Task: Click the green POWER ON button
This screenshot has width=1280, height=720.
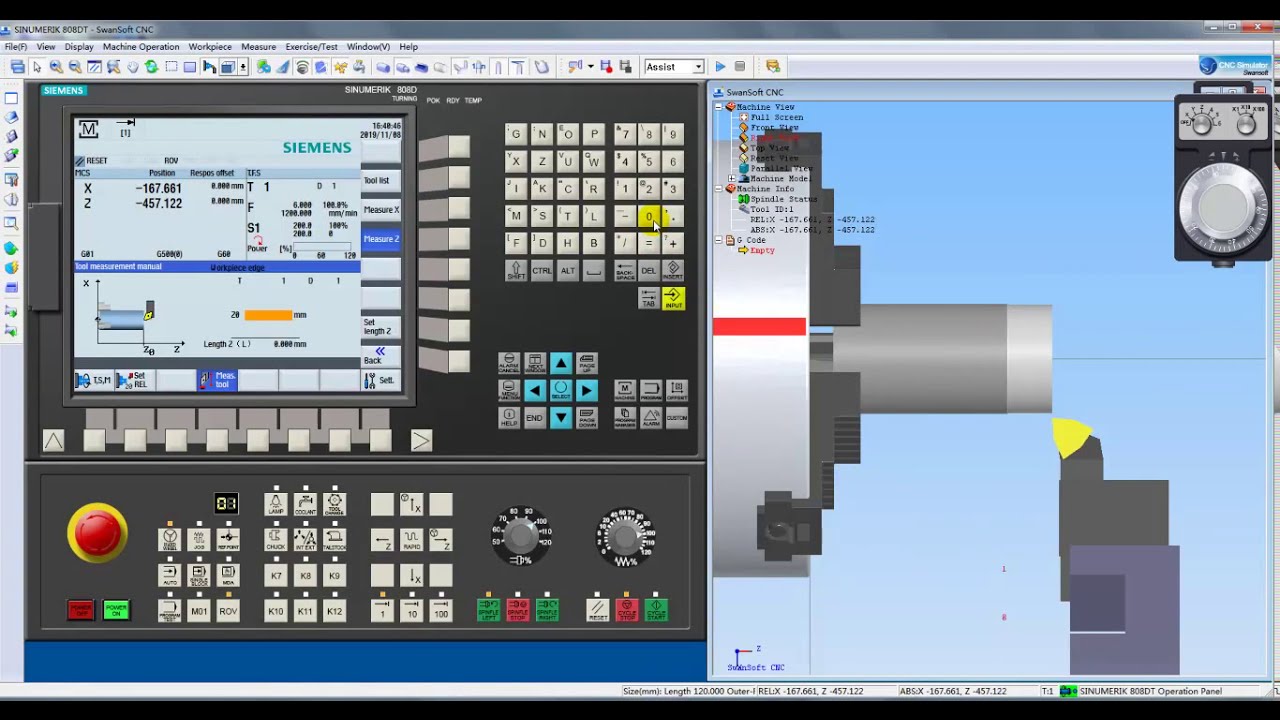Action: pyautogui.click(x=116, y=609)
